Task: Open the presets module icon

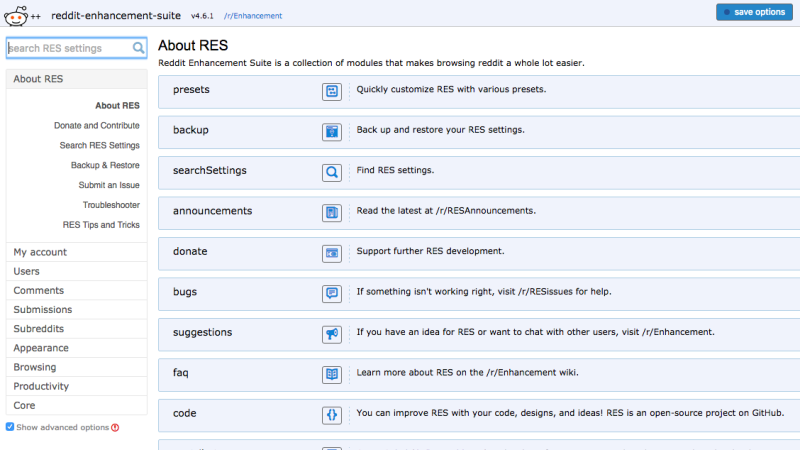Action: tap(332, 91)
